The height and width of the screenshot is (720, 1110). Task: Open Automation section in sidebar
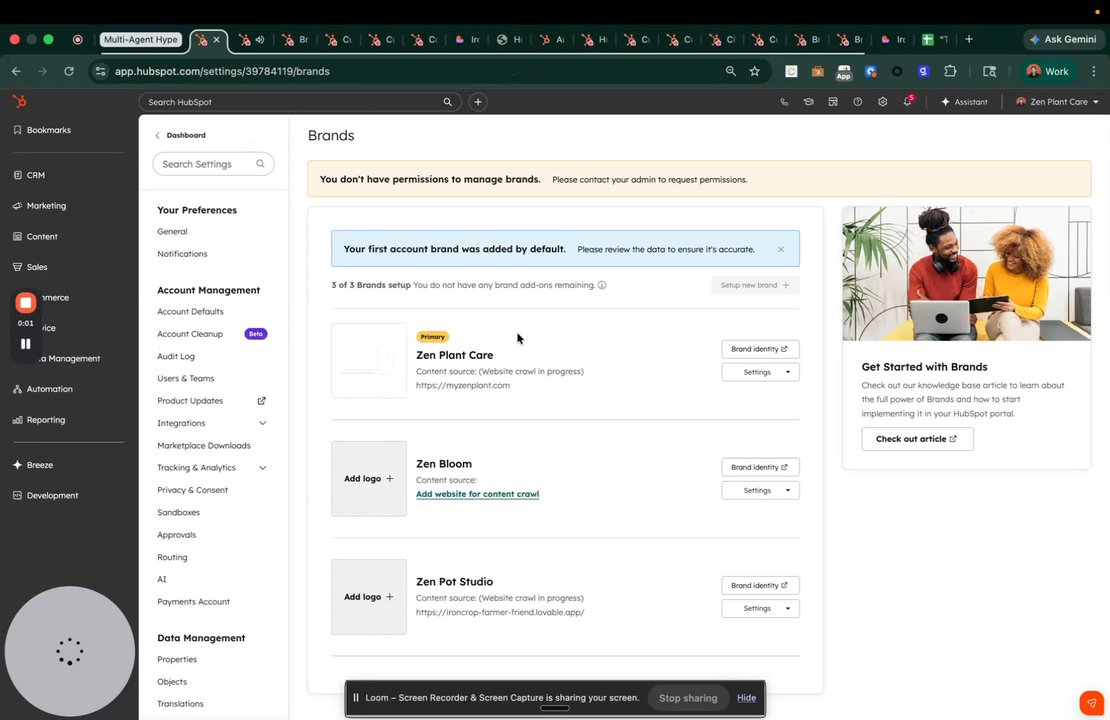42,389
